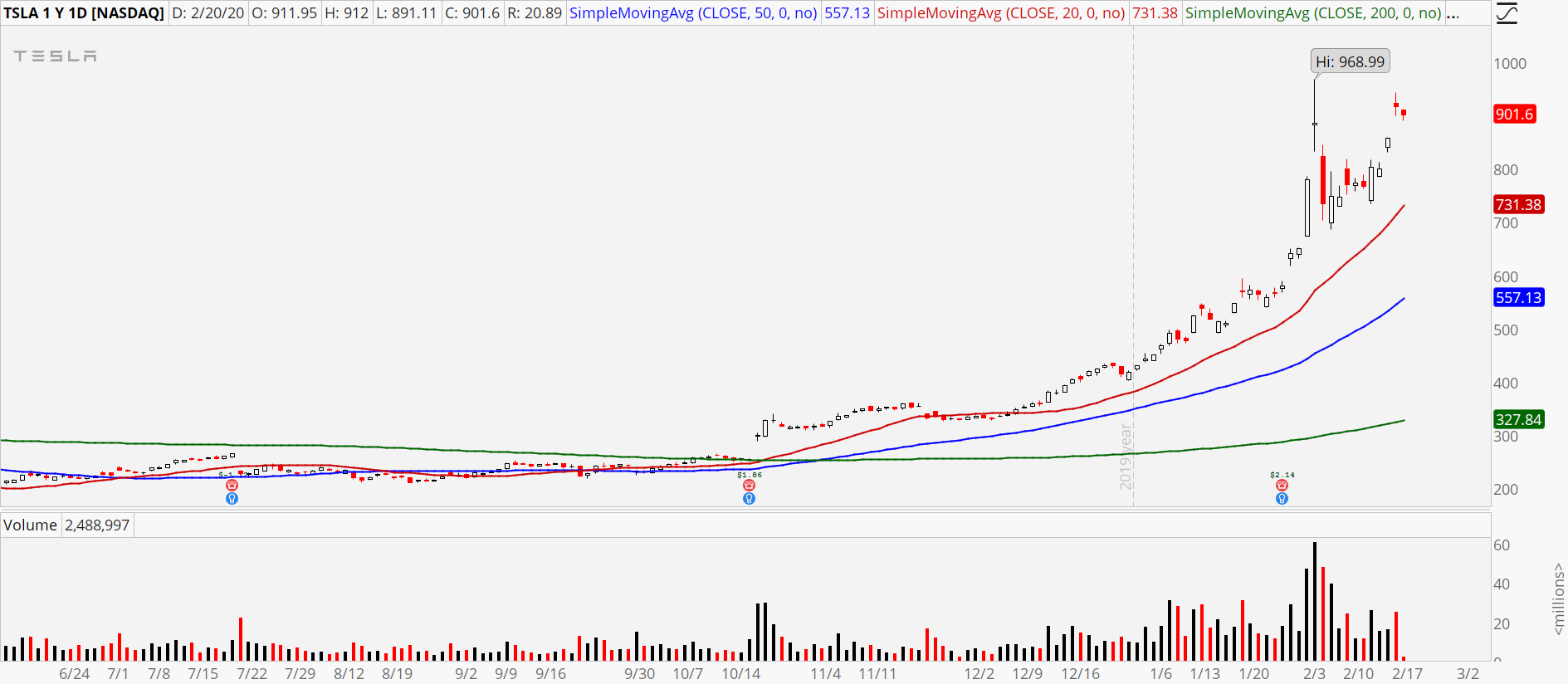This screenshot has width=1568, height=684.
Task: Select the SimpleMovingAvg (CLOSE, 200, 0, no) study label
Action: [x=1313, y=13]
